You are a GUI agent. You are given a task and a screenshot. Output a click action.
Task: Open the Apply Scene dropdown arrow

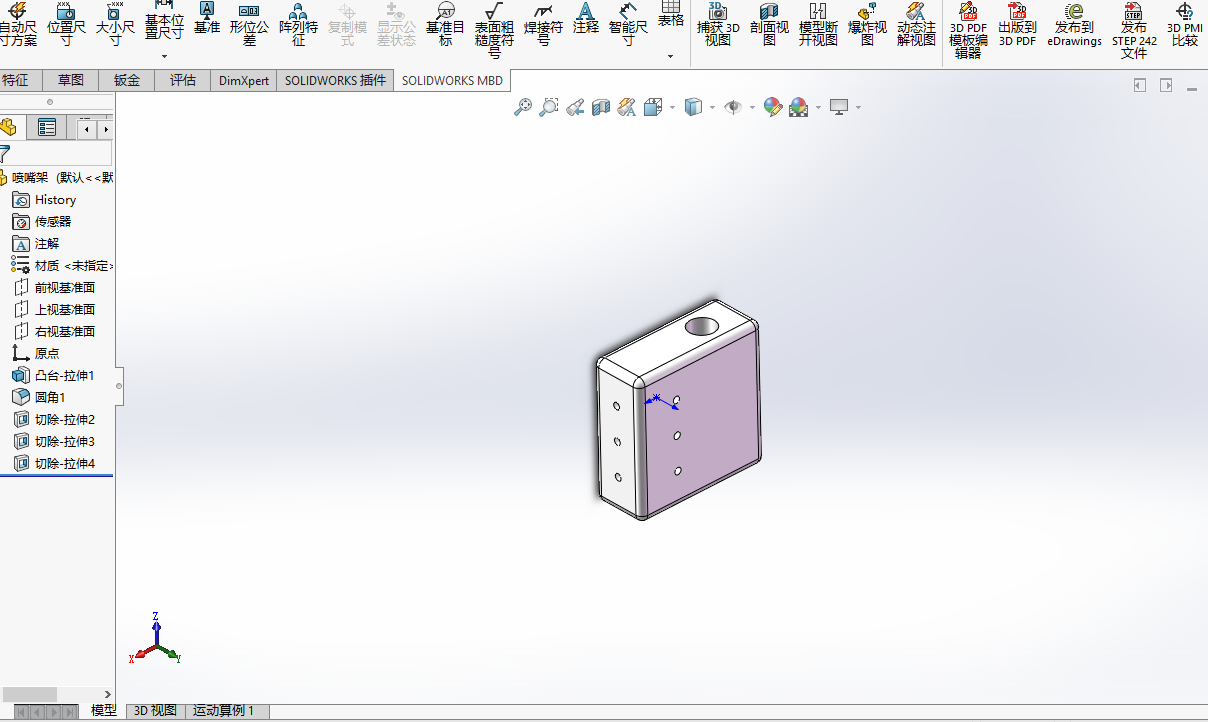tap(818, 108)
